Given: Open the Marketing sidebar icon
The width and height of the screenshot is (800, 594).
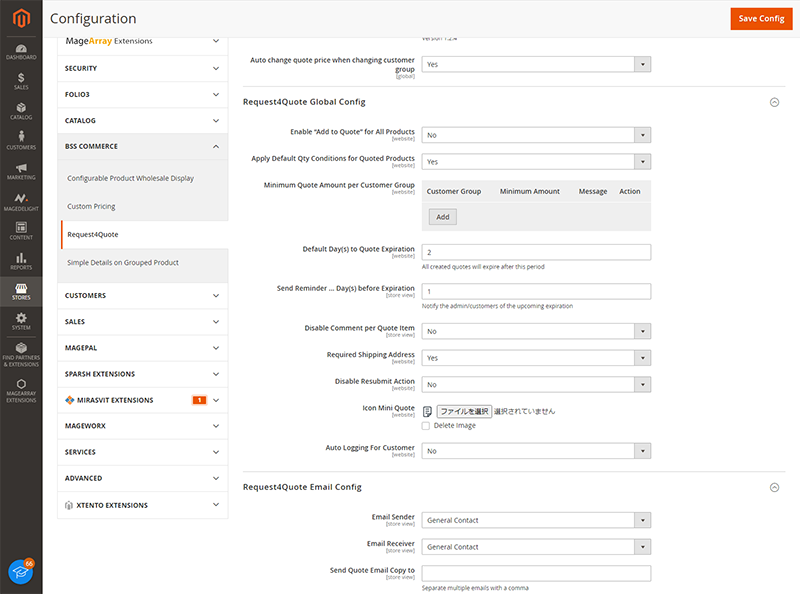Looking at the screenshot, I should tap(21, 171).
